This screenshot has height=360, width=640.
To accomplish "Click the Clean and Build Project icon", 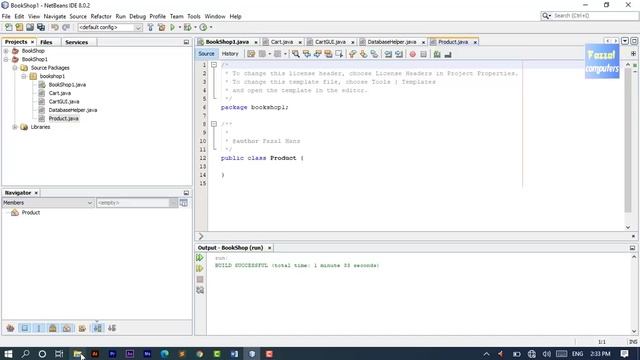I will (x=162, y=27).
